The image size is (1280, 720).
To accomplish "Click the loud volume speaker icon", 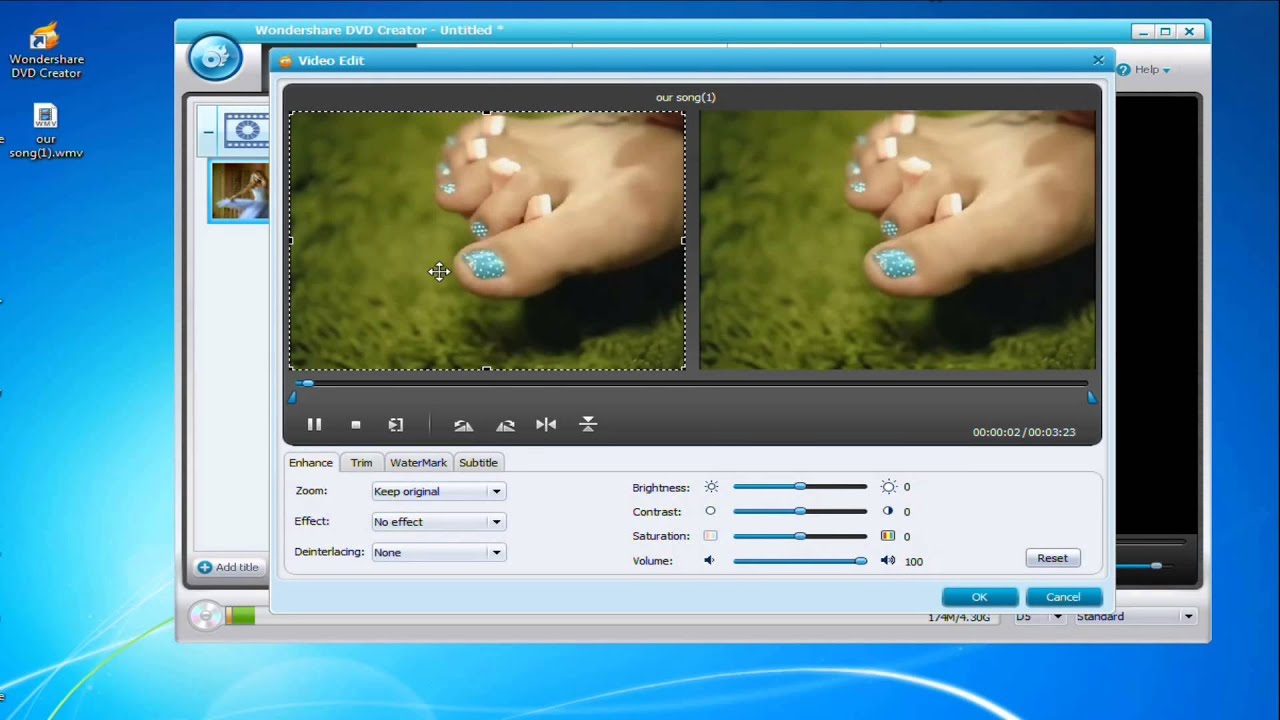I will [x=888, y=561].
